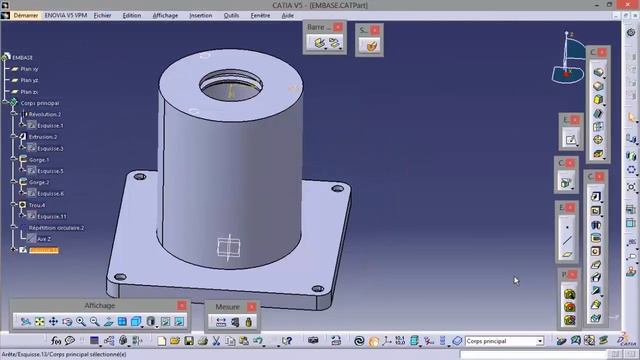The height and width of the screenshot is (360, 640).
Task: Open the Fichier menu
Action: 102,15
